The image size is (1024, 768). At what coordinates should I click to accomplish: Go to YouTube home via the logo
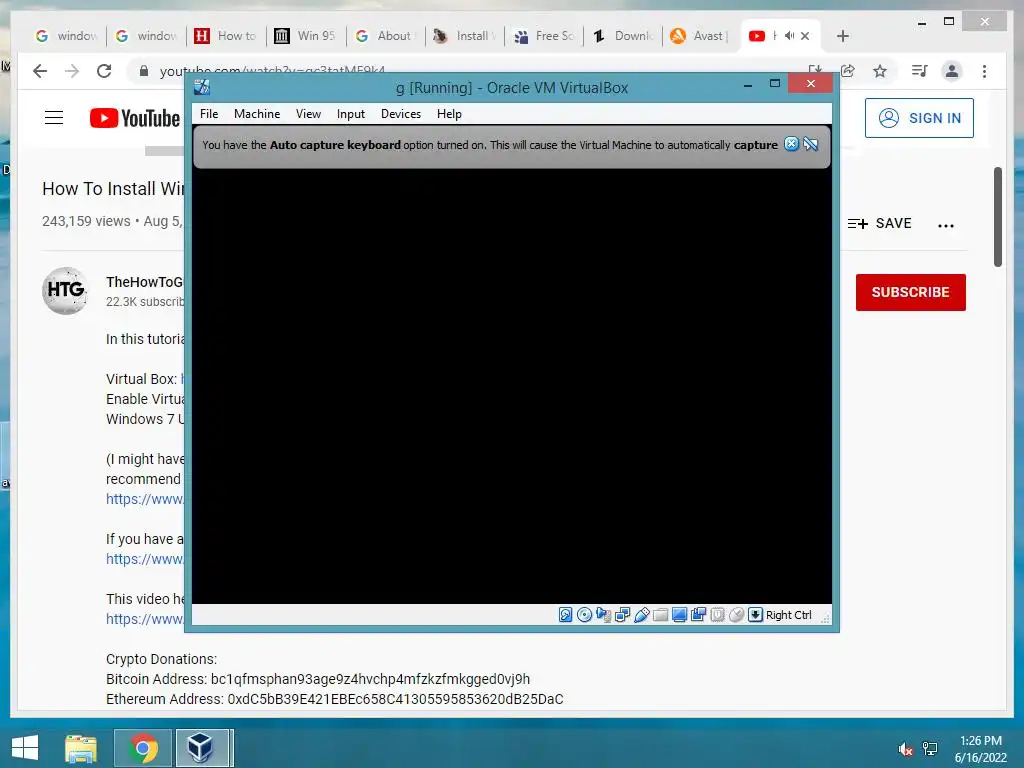(135, 118)
